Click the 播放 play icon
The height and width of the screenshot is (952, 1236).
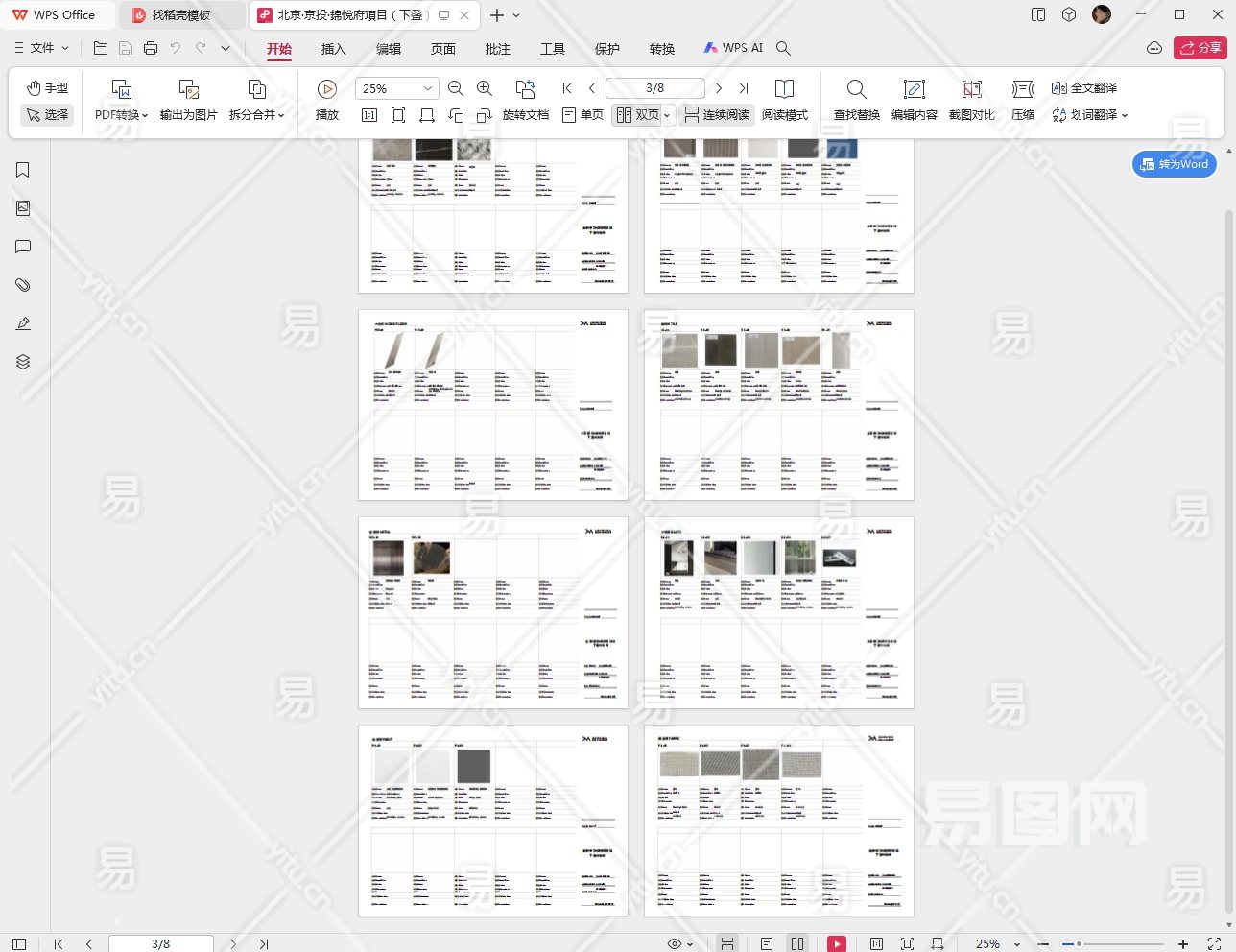327,89
